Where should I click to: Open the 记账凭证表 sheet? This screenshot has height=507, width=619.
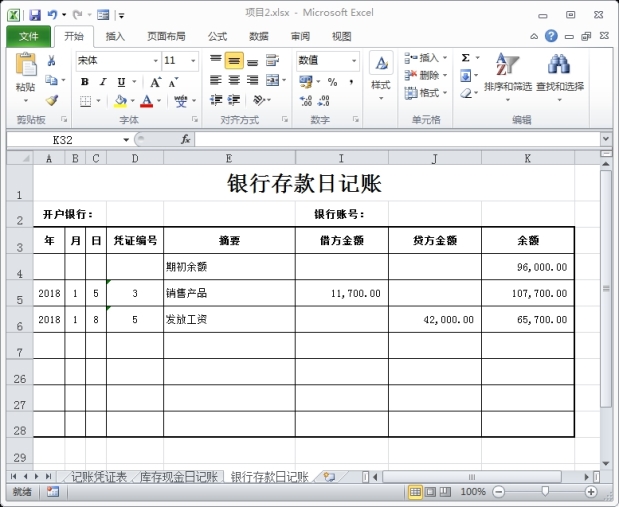coord(99,477)
